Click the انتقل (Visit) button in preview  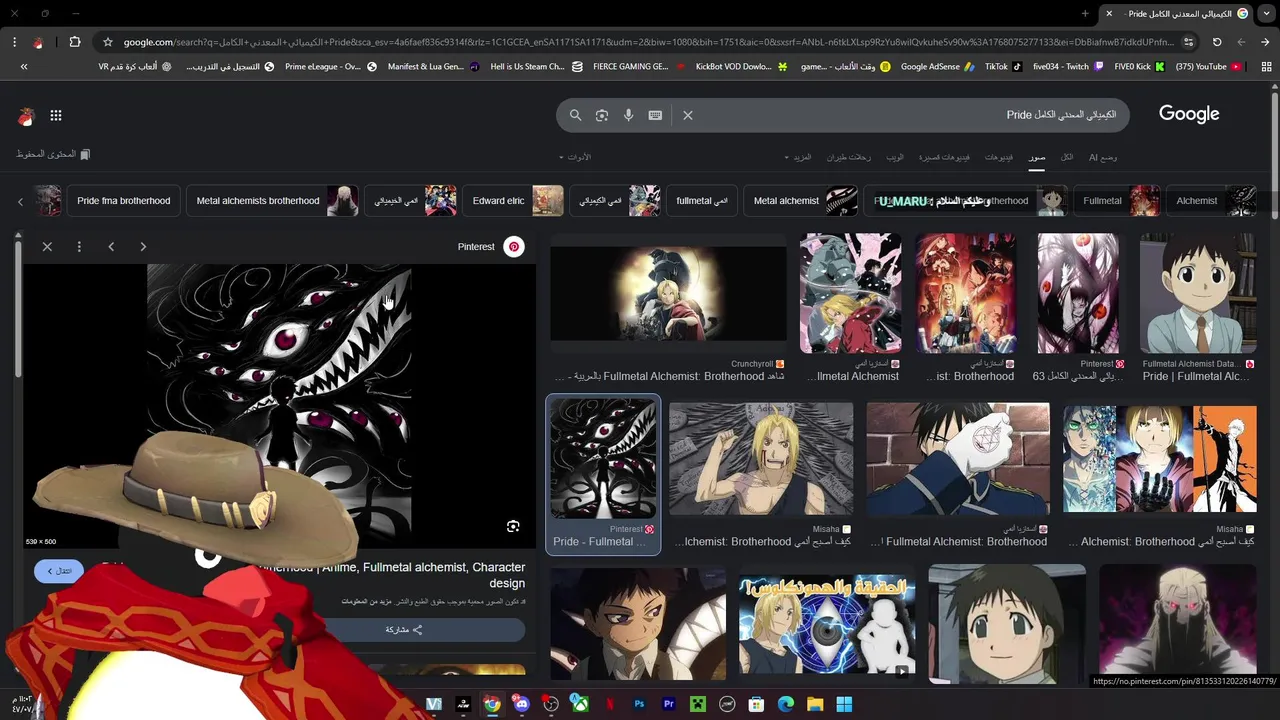click(58, 571)
